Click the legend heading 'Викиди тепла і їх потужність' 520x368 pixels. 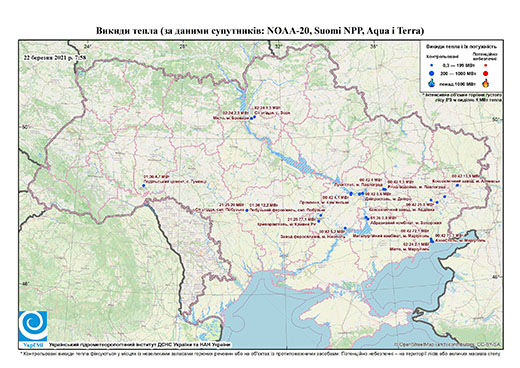462,47
